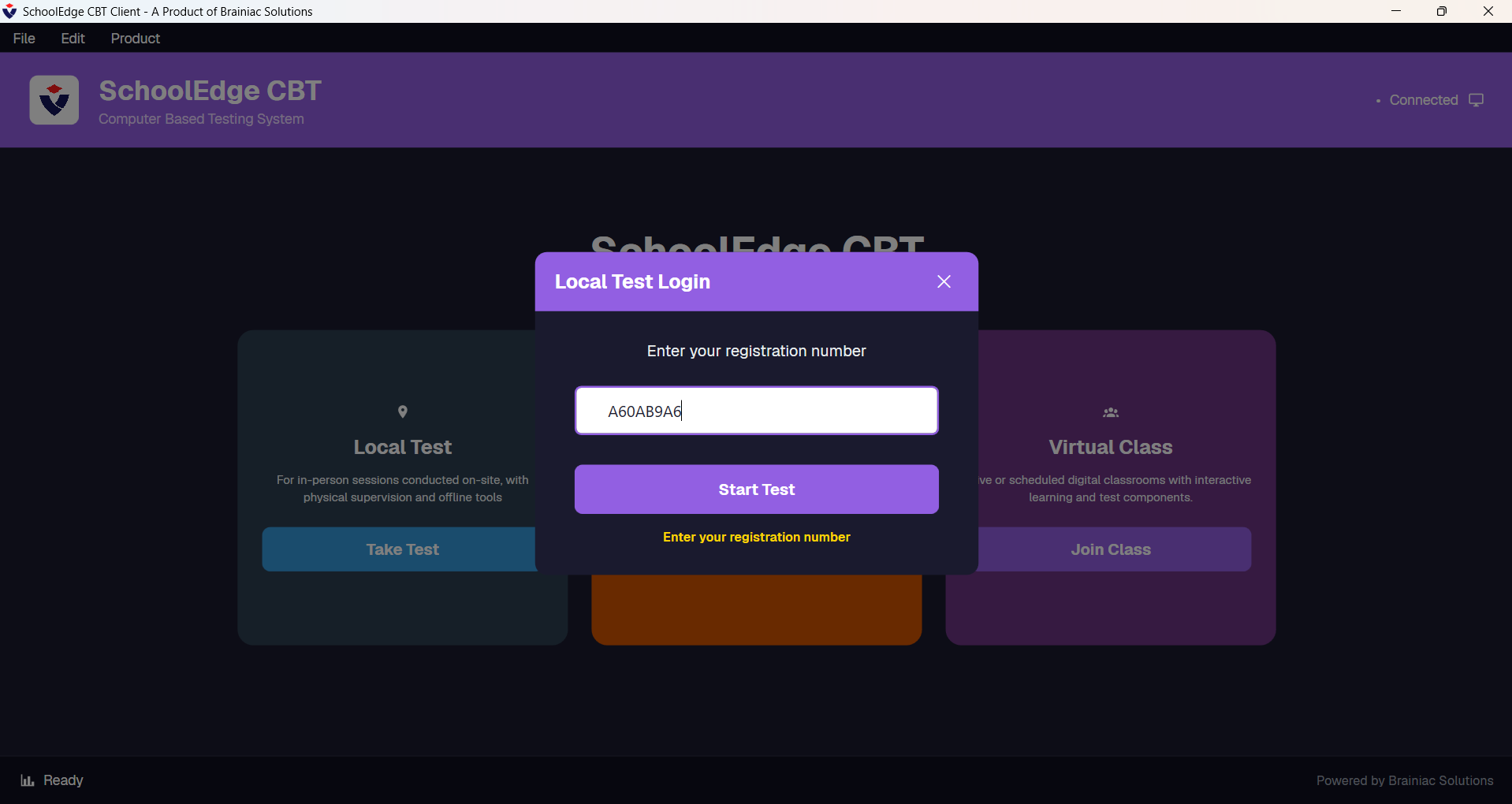This screenshot has height=804, width=1512.
Task: Click the location pin icon above Local Test
Action: coord(403,411)
